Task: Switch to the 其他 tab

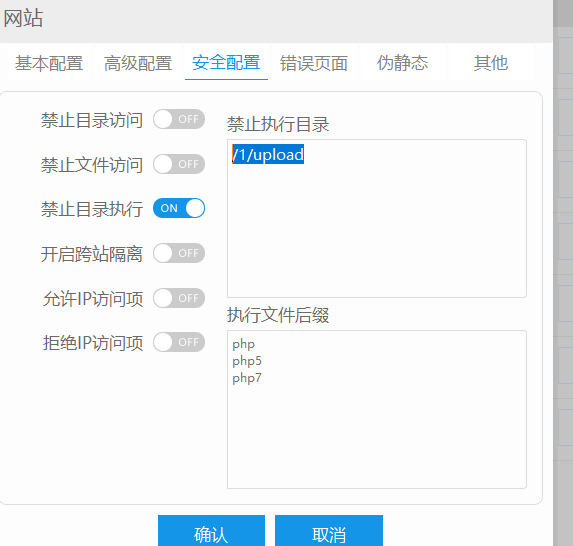Action: pos(491,63)
